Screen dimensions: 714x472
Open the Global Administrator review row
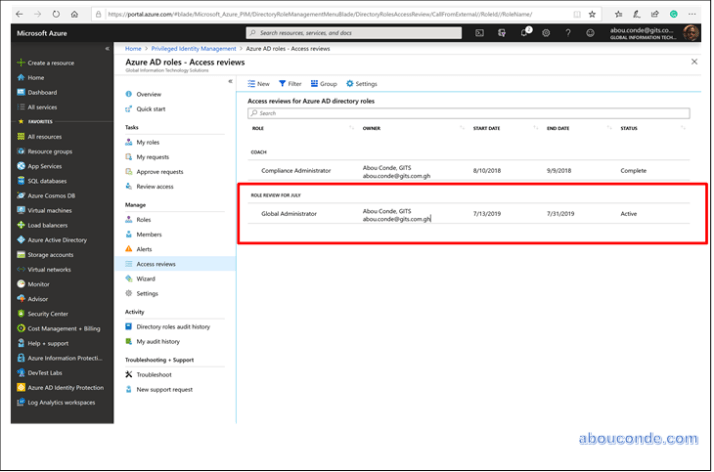click(x=289, y=213)
